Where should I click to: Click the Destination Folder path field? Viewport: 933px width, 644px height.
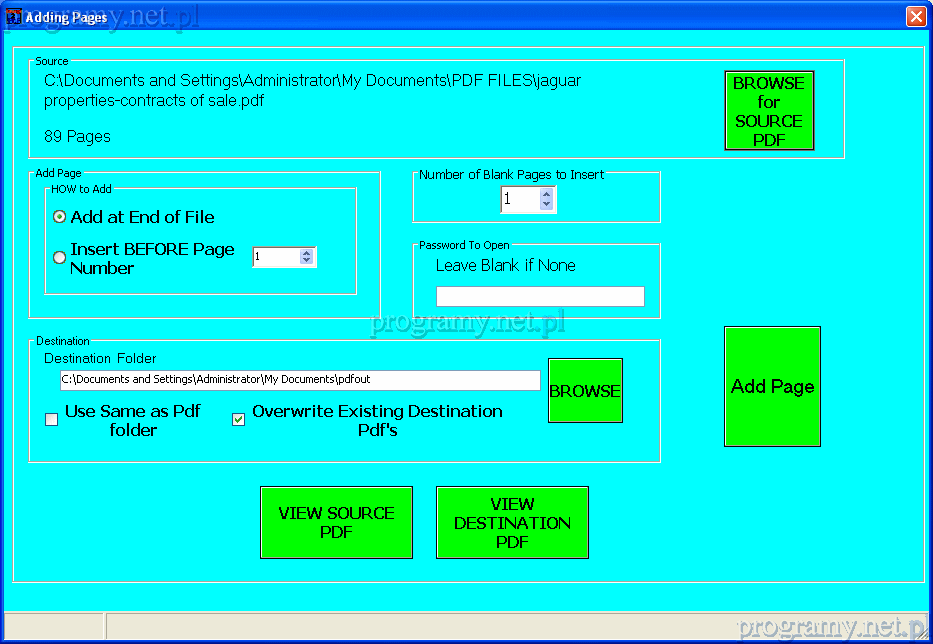pyautogui.click(x=300, y=380)
